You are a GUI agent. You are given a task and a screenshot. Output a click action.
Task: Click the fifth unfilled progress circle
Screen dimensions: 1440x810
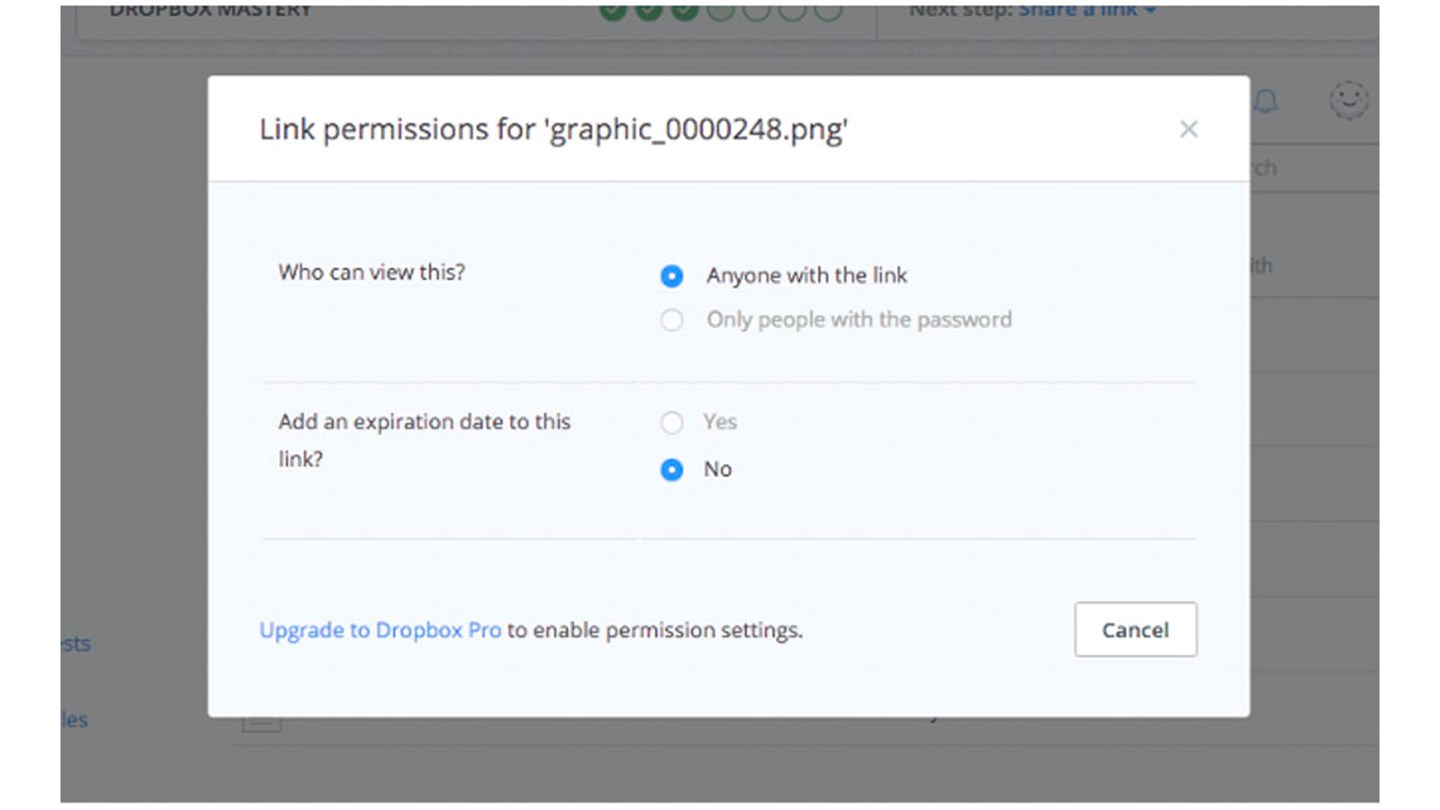tap(757, 12)
